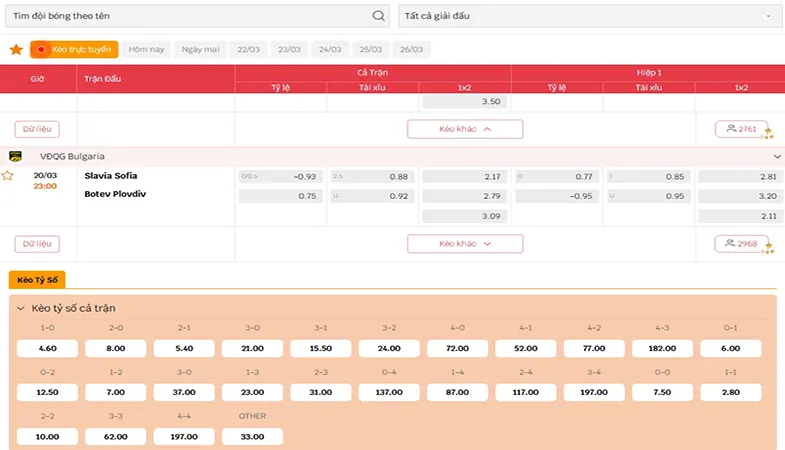Select the Kèo trực tuyến tab
This screenshot has width=785, height=450.
74,50
